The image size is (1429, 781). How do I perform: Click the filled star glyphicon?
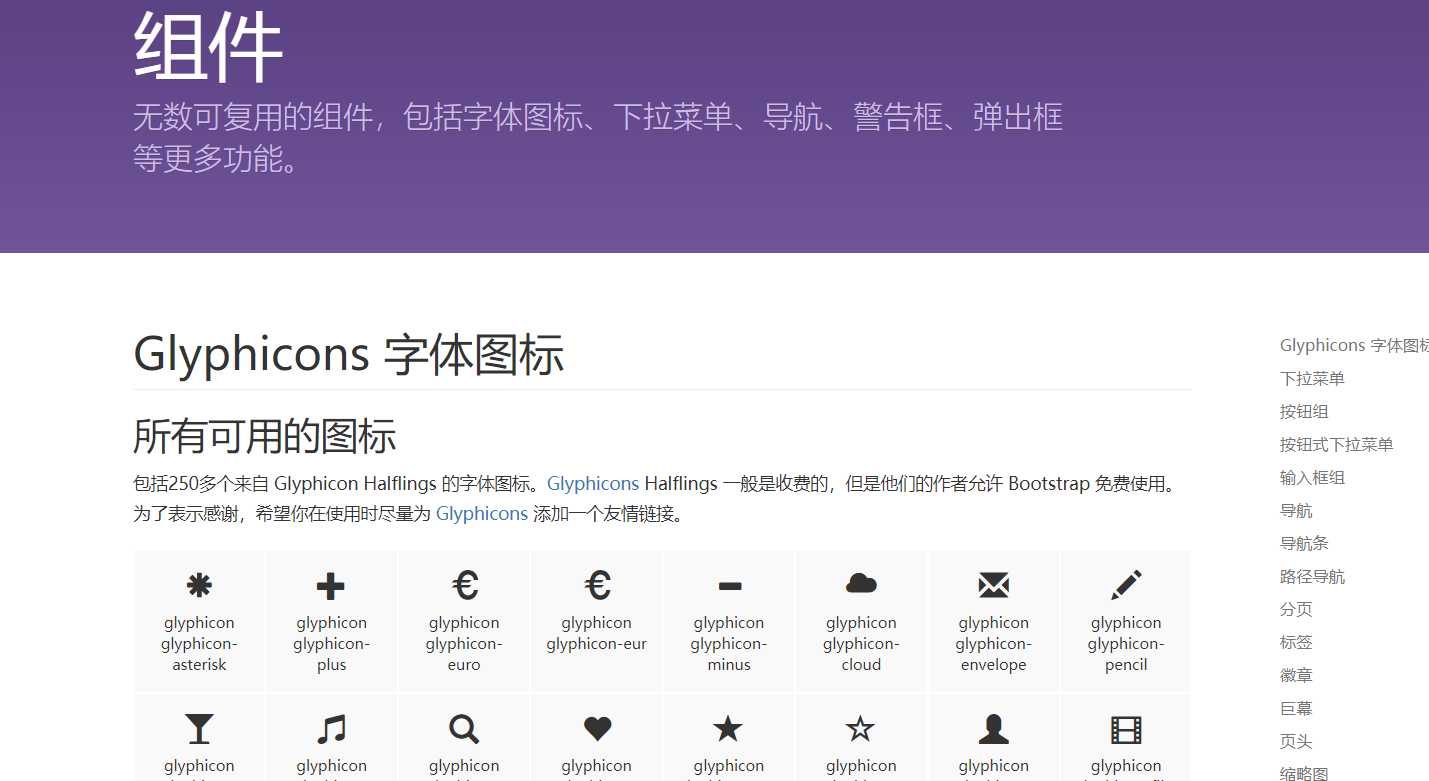(x=728, y=728)
